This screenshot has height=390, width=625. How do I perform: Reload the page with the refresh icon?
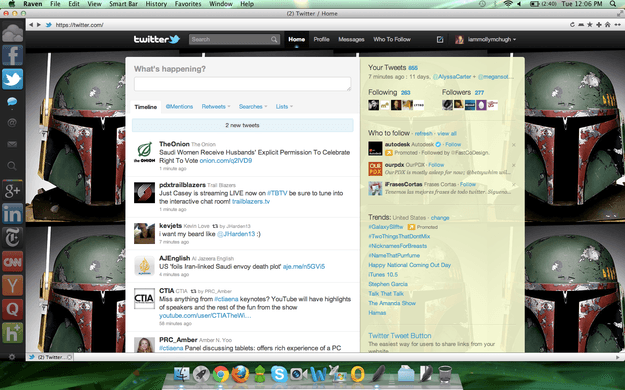572,25
